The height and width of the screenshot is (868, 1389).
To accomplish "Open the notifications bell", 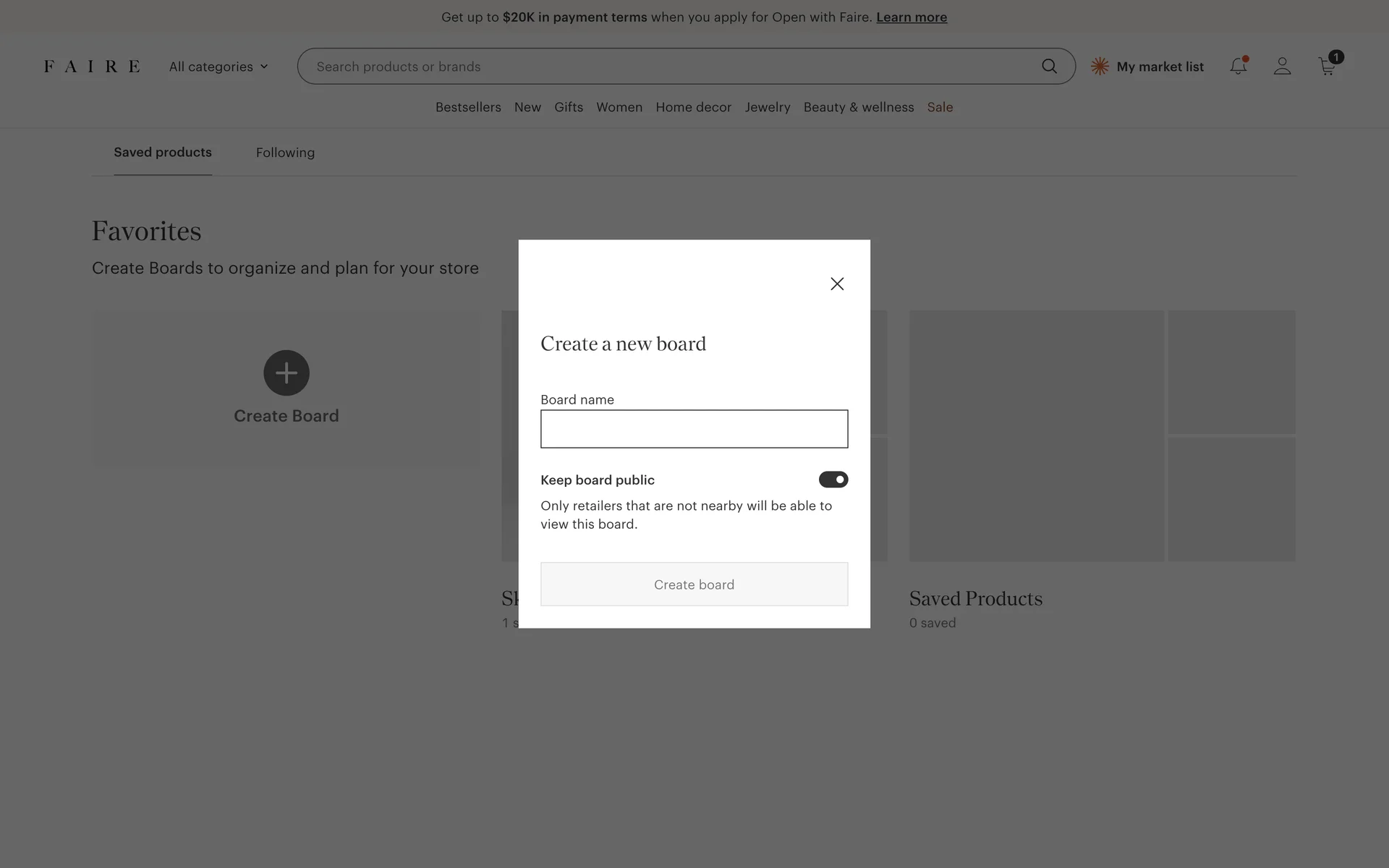I will 1238,67.
